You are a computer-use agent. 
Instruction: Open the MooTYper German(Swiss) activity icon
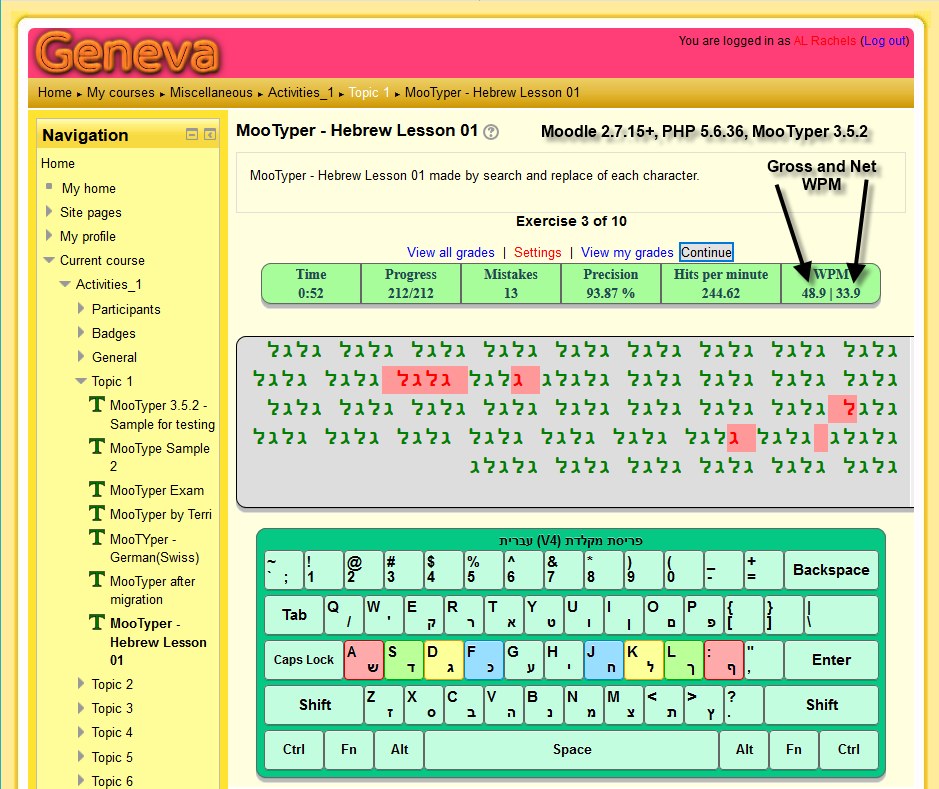pyautogui.click(x=96, y=538)
